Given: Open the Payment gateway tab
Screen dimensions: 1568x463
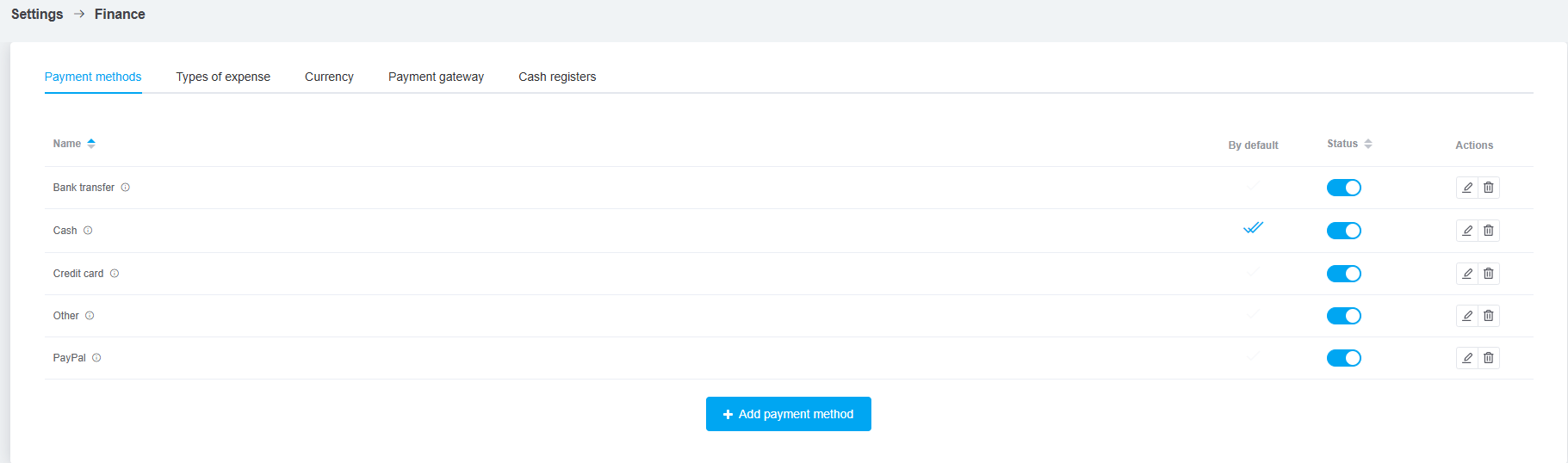Looking at the screenshot, I should [436, 77].
